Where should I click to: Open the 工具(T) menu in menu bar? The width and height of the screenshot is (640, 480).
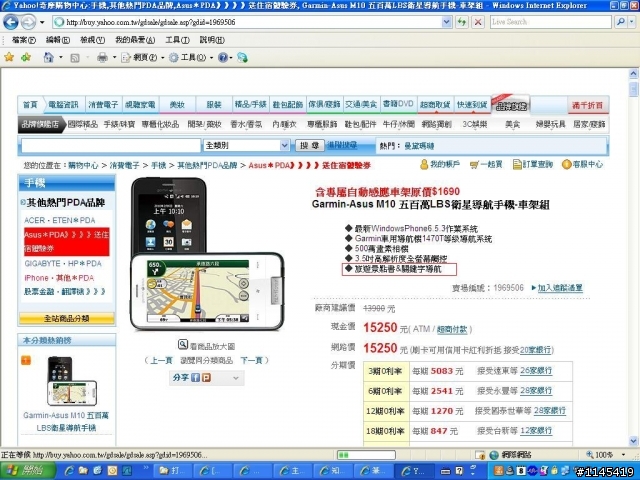tap(177, 40)
